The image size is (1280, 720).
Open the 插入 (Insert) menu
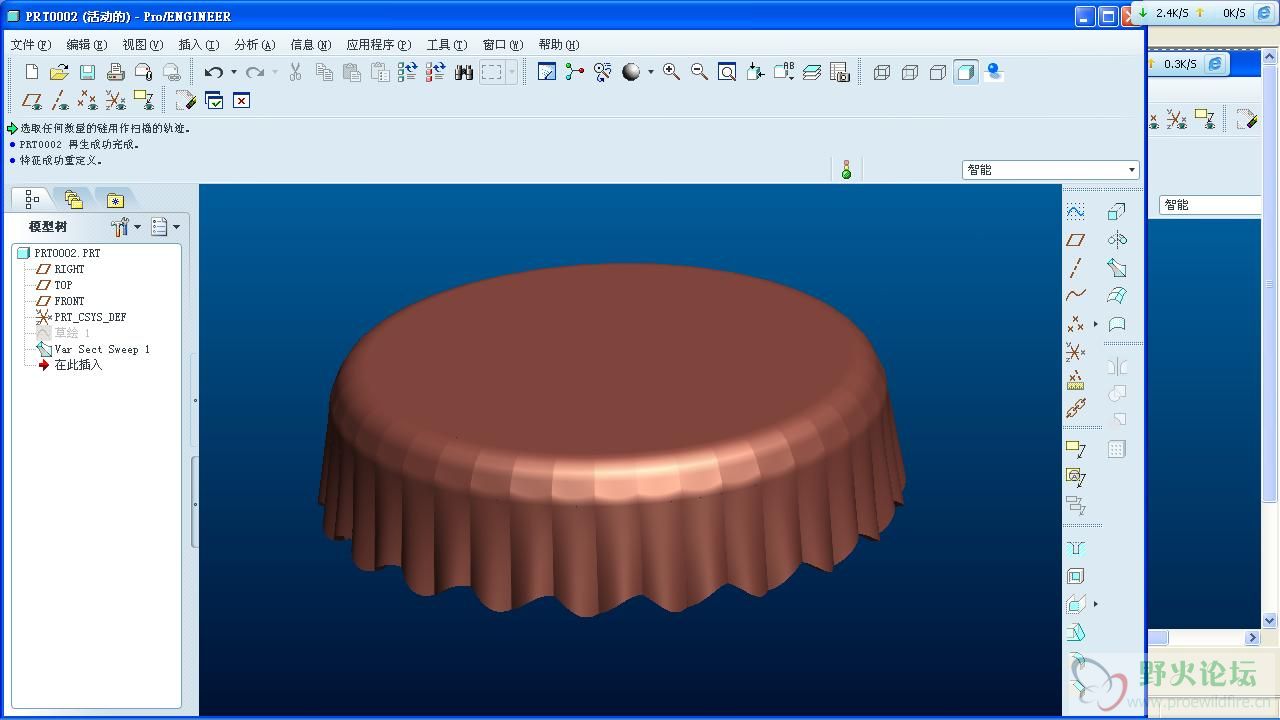(197, 44)
